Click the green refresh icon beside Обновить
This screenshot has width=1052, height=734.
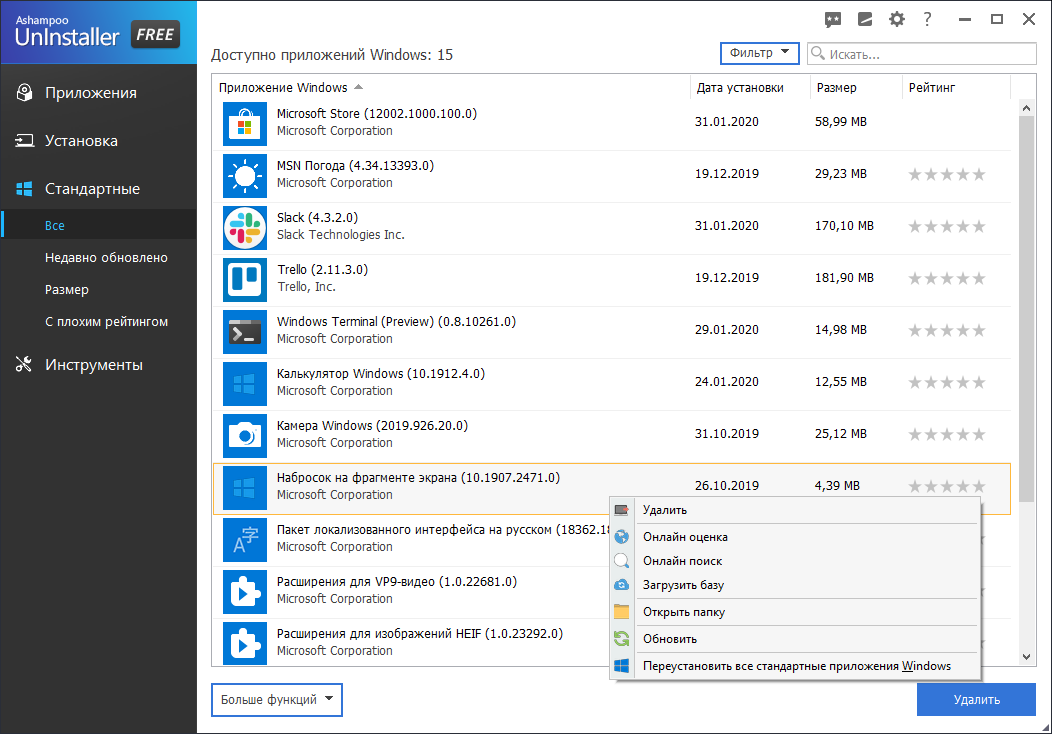[x=622, y=639]
